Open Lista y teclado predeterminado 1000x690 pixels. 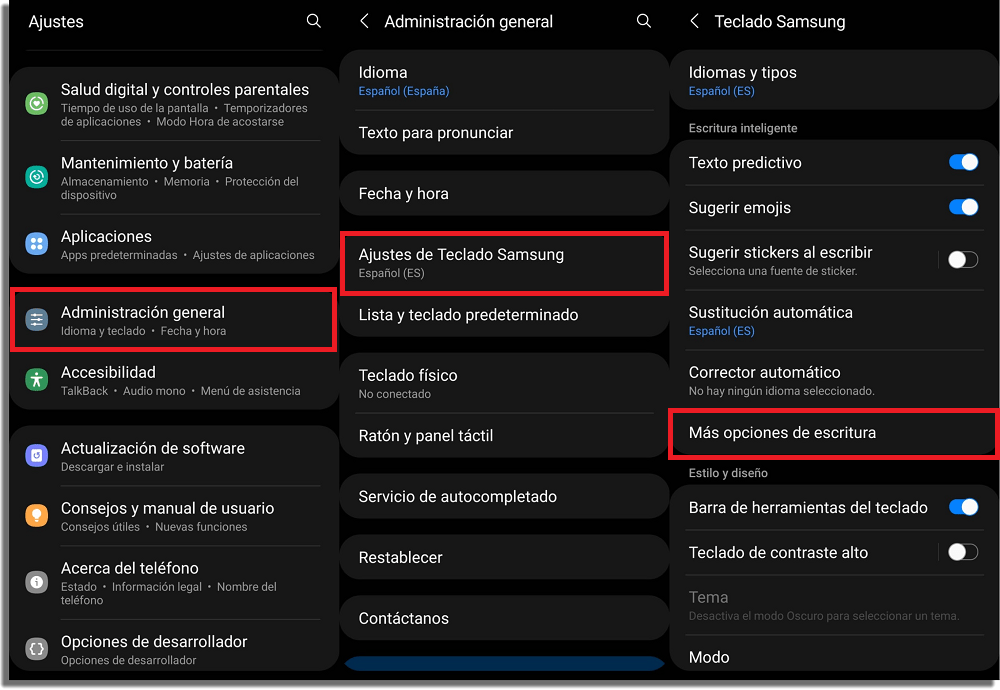point(504,315)
